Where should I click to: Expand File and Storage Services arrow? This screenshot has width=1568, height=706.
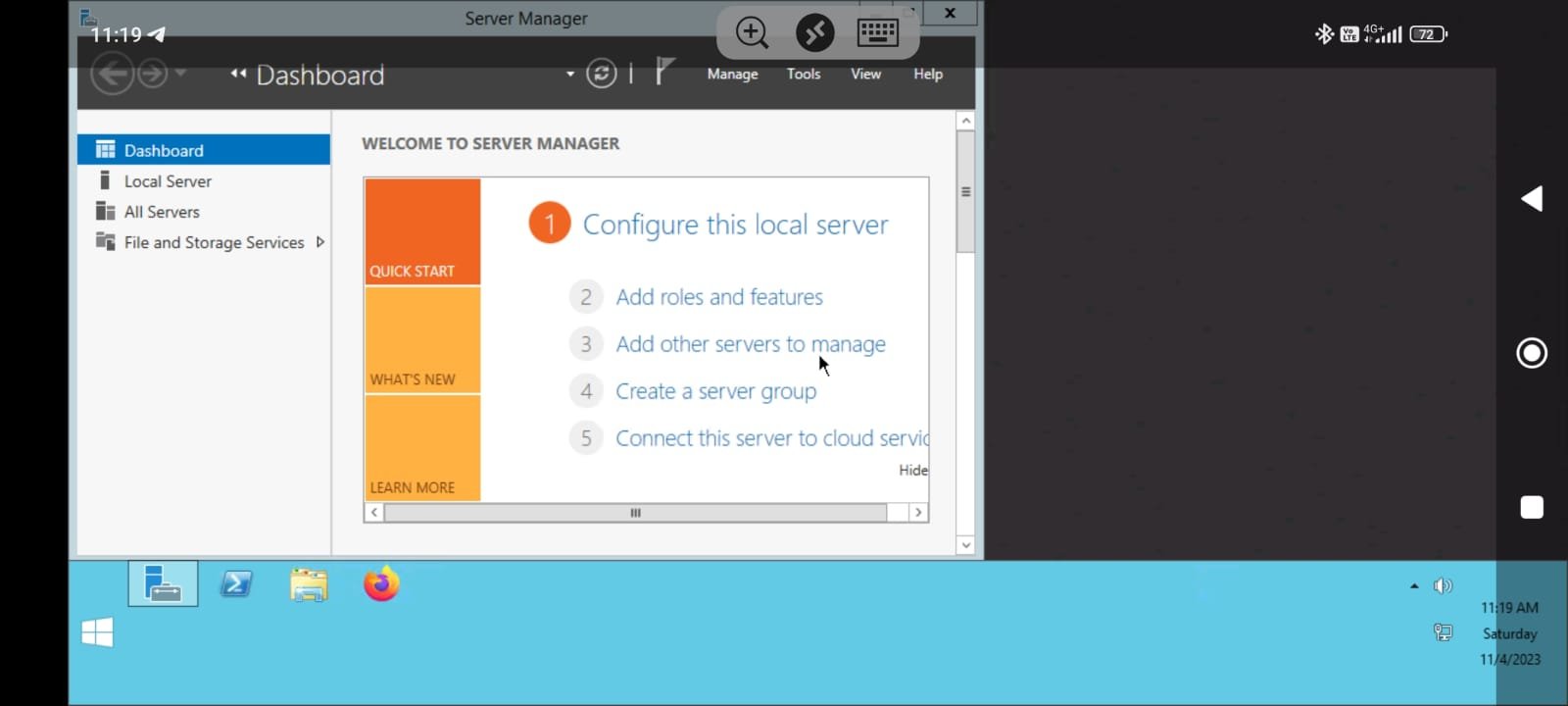click(319, 242)
